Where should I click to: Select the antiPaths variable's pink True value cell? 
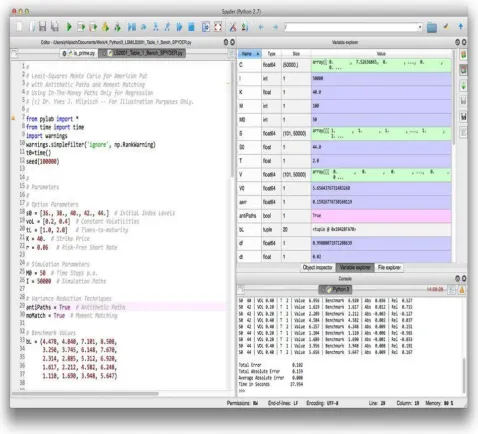point(381,216)
